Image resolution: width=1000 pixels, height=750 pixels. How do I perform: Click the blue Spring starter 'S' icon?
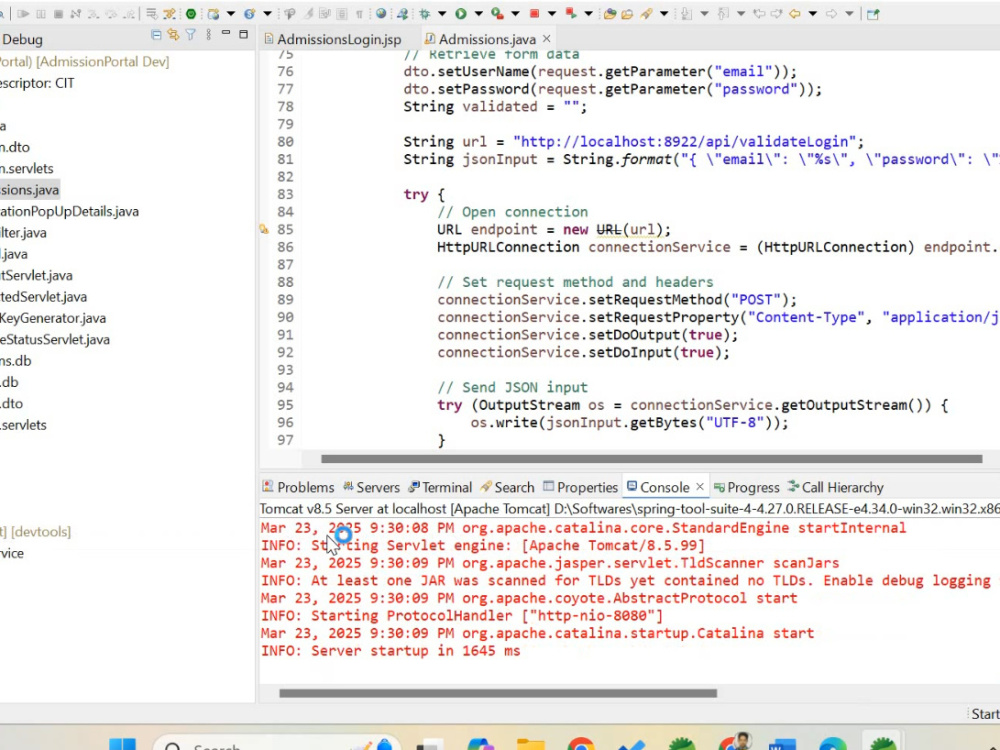point(249,13)
